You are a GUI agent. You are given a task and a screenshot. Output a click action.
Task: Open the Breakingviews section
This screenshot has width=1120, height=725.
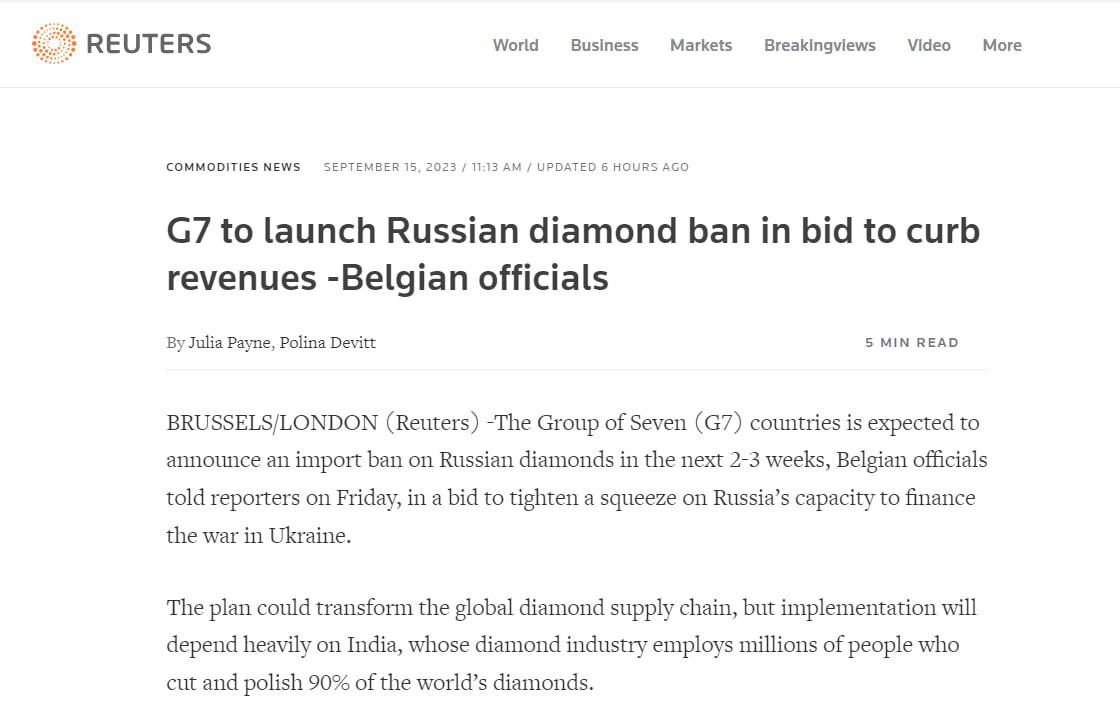tap(819, 45)
